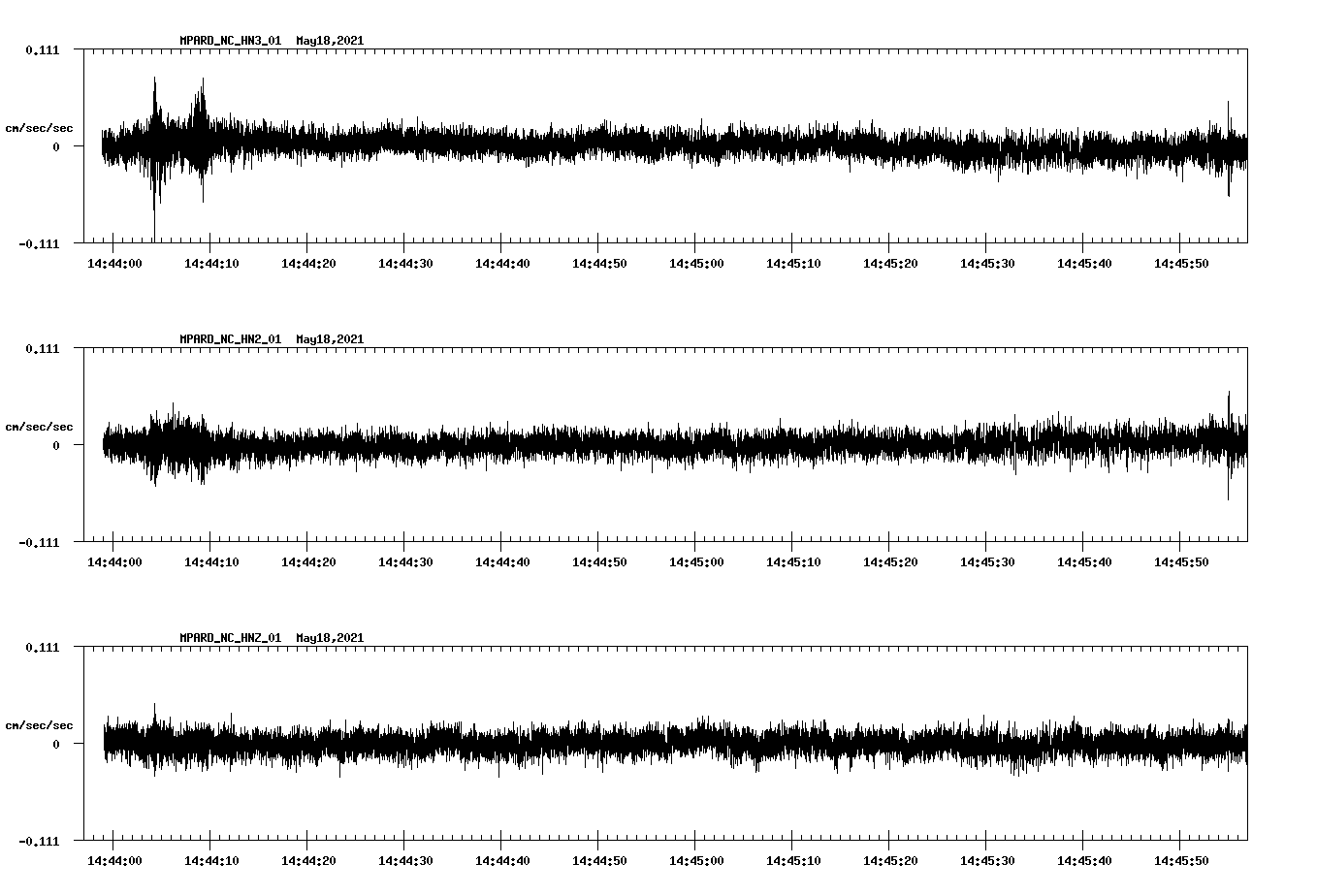Viewport: 1317px width, 896px height.
Task: Click the 14:44:00 time label on top axis
Action: 116,262
